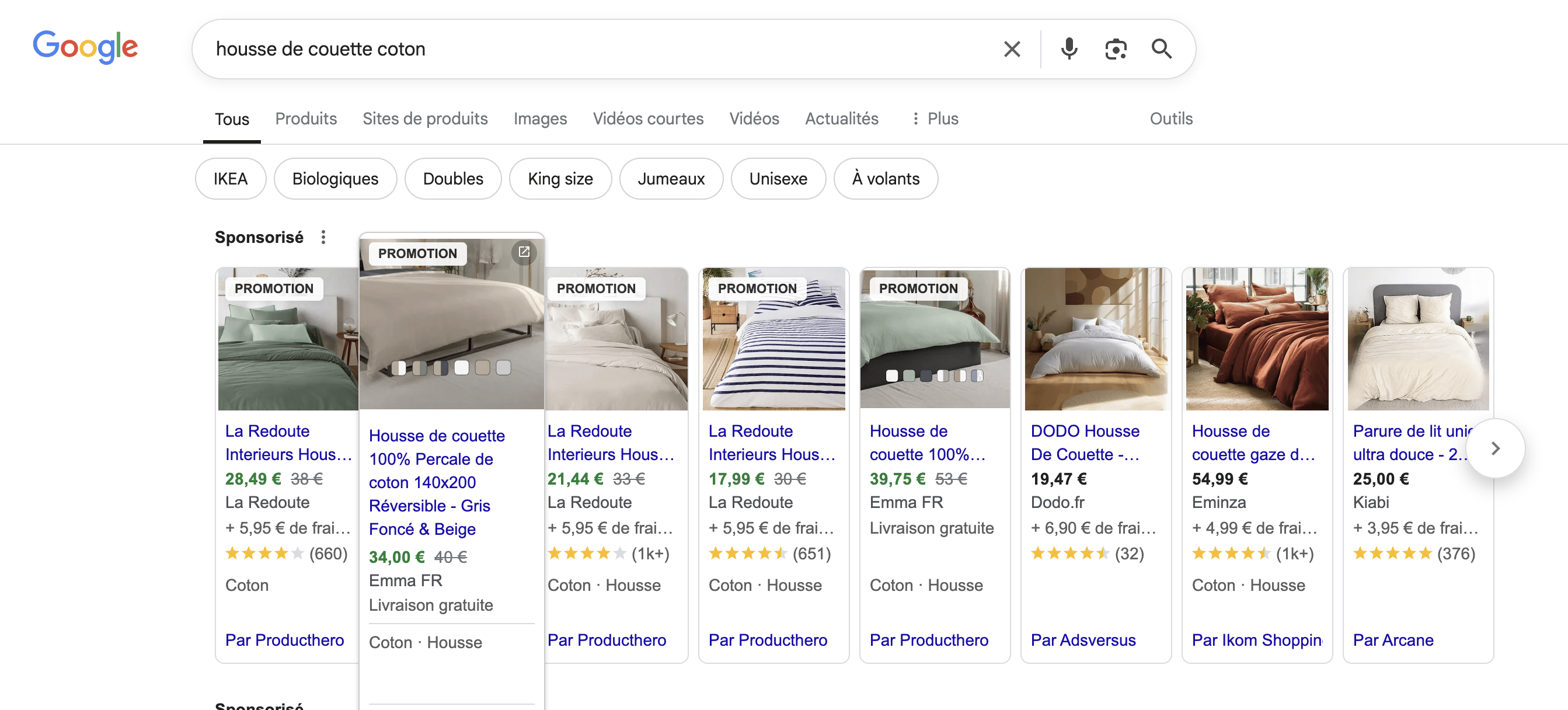Open the Kiabi cream bed set image

point(1418,339)
